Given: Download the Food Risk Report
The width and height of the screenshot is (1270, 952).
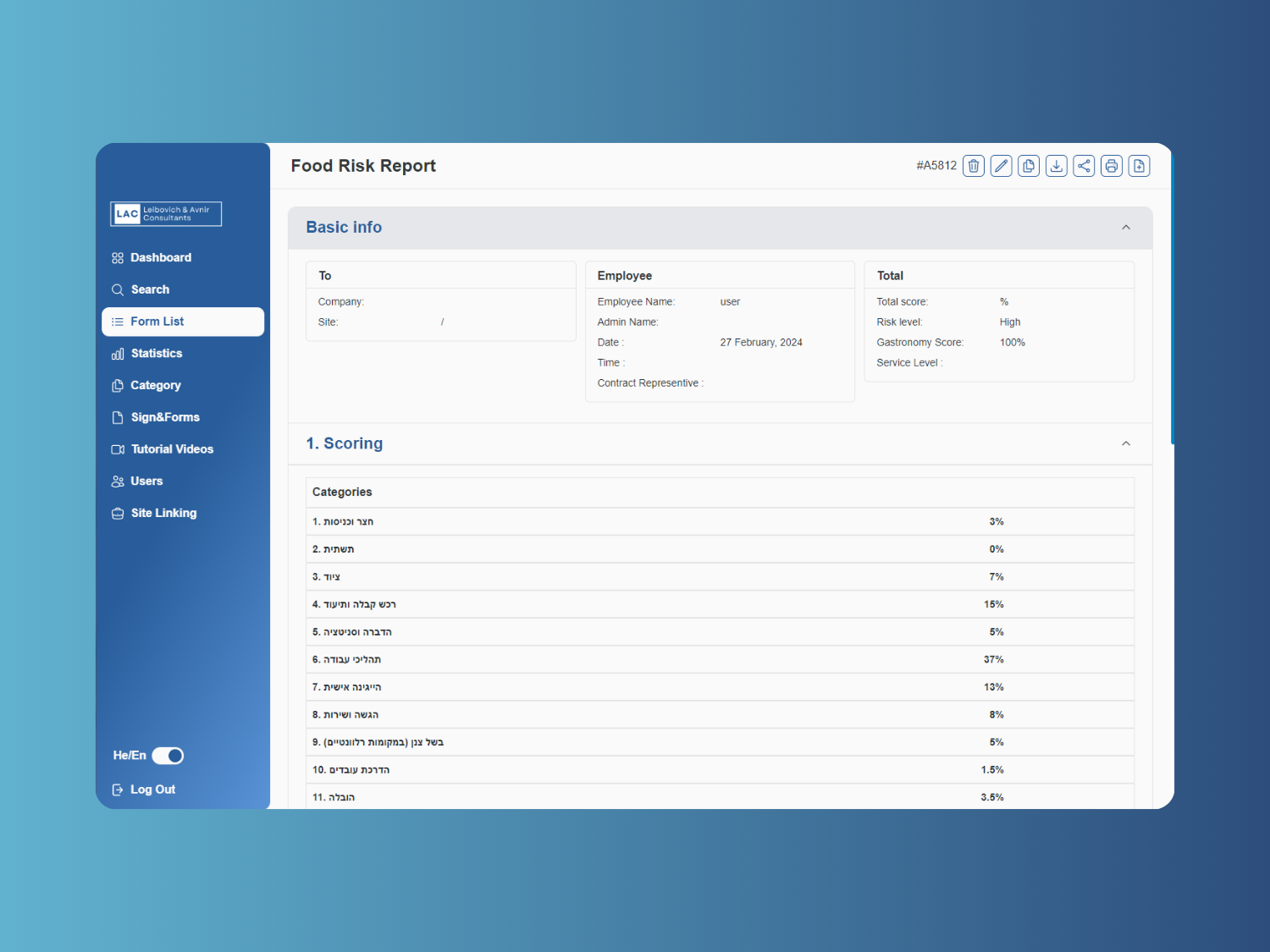Looking at the screenshot, I should (x=1056, y=165).
